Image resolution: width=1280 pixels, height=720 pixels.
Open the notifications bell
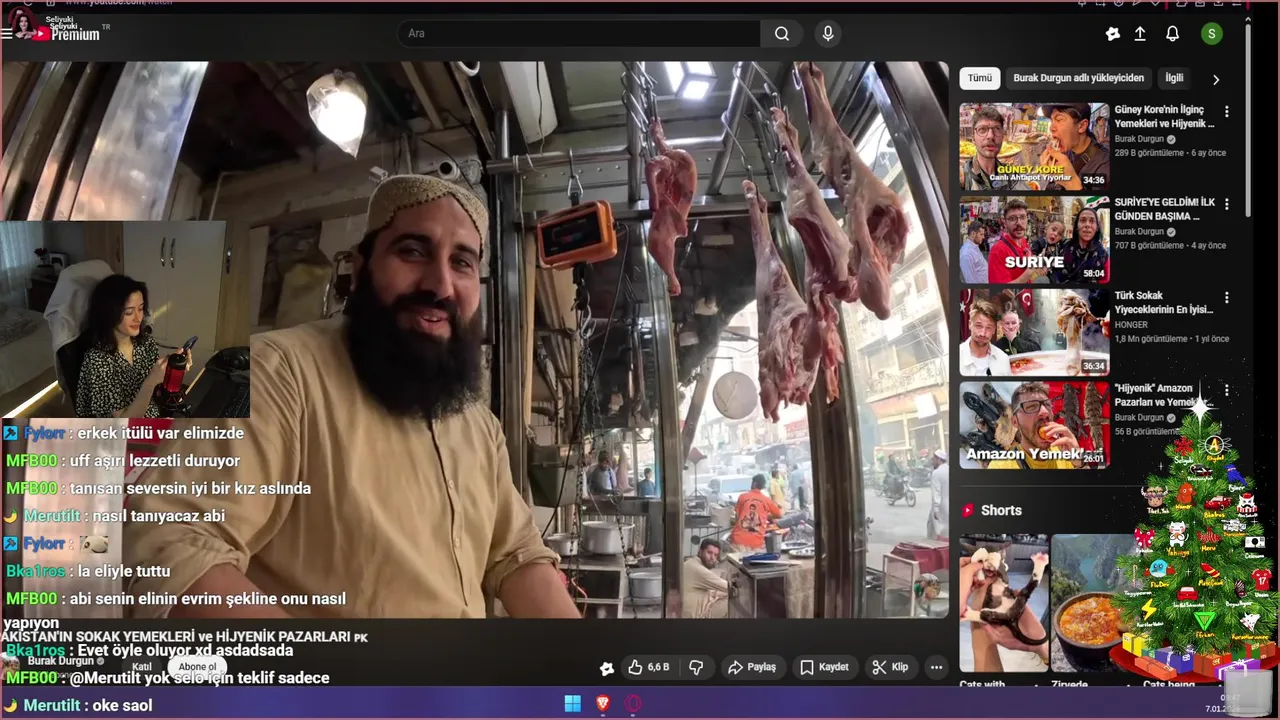tap(1173, 34)
